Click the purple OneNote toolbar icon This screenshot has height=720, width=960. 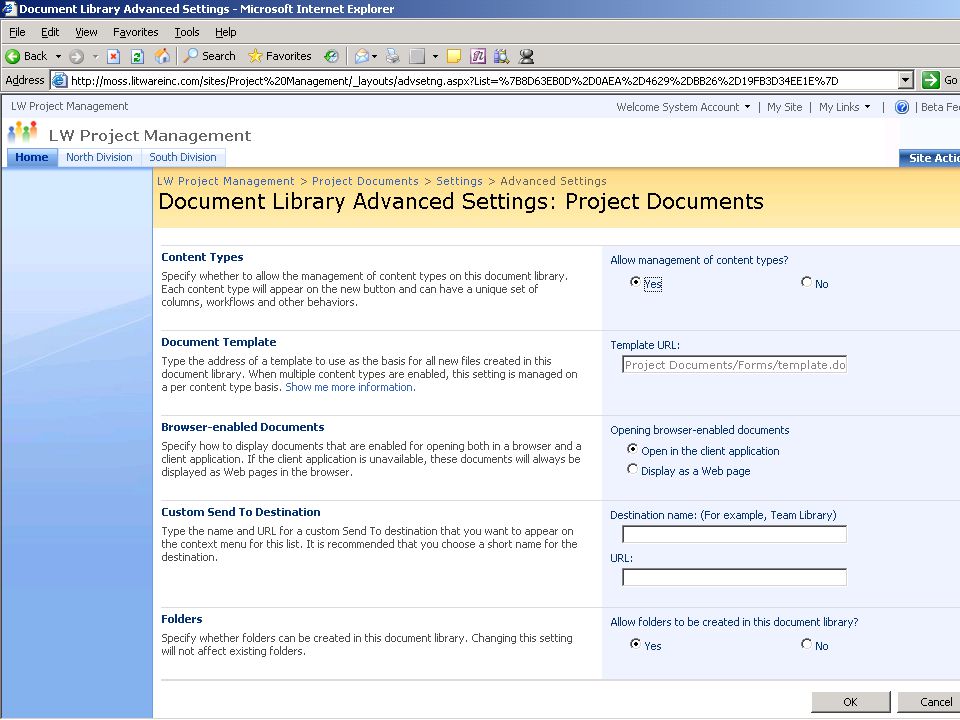(x=478, y=56)
